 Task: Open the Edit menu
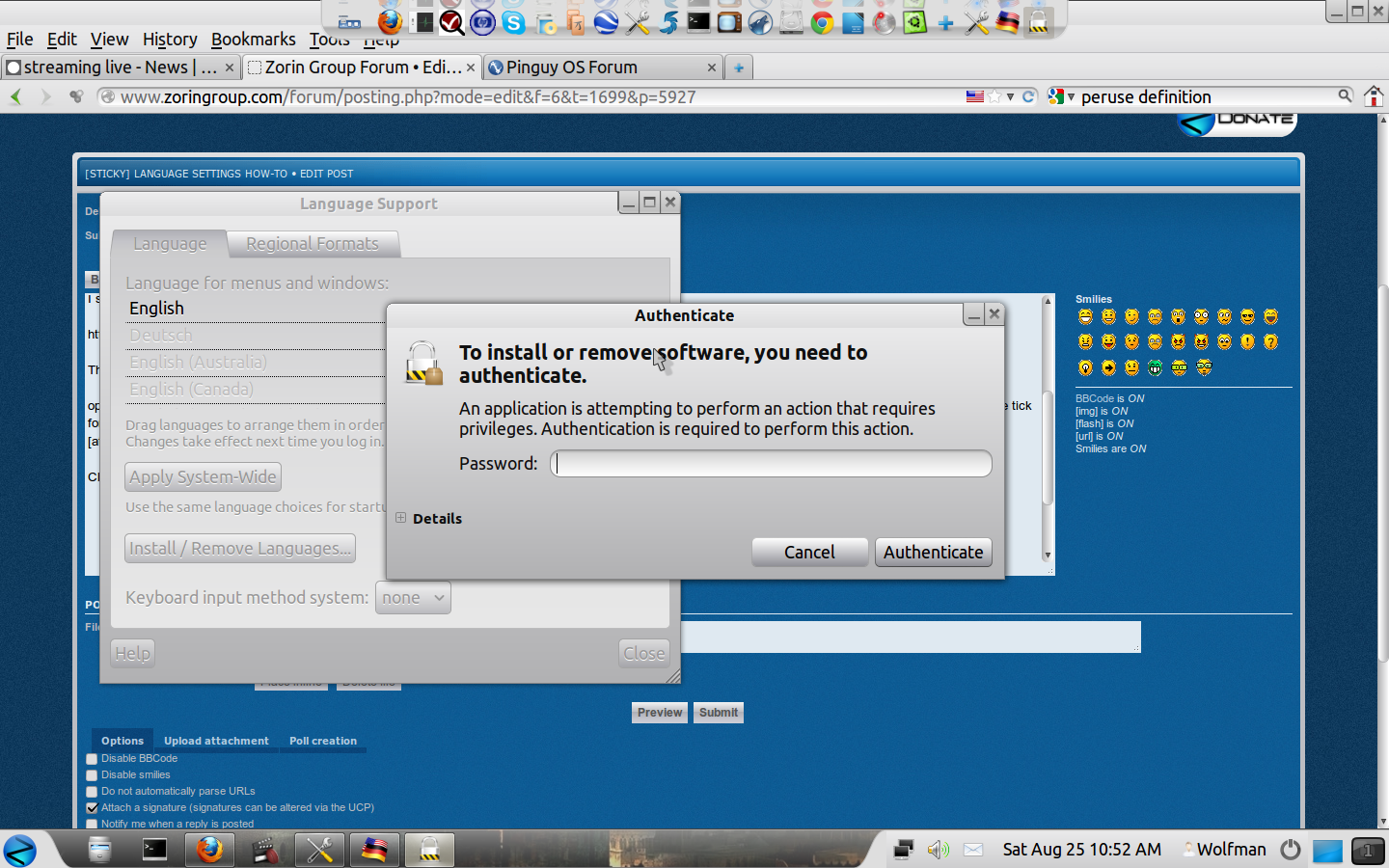[62, 40]
